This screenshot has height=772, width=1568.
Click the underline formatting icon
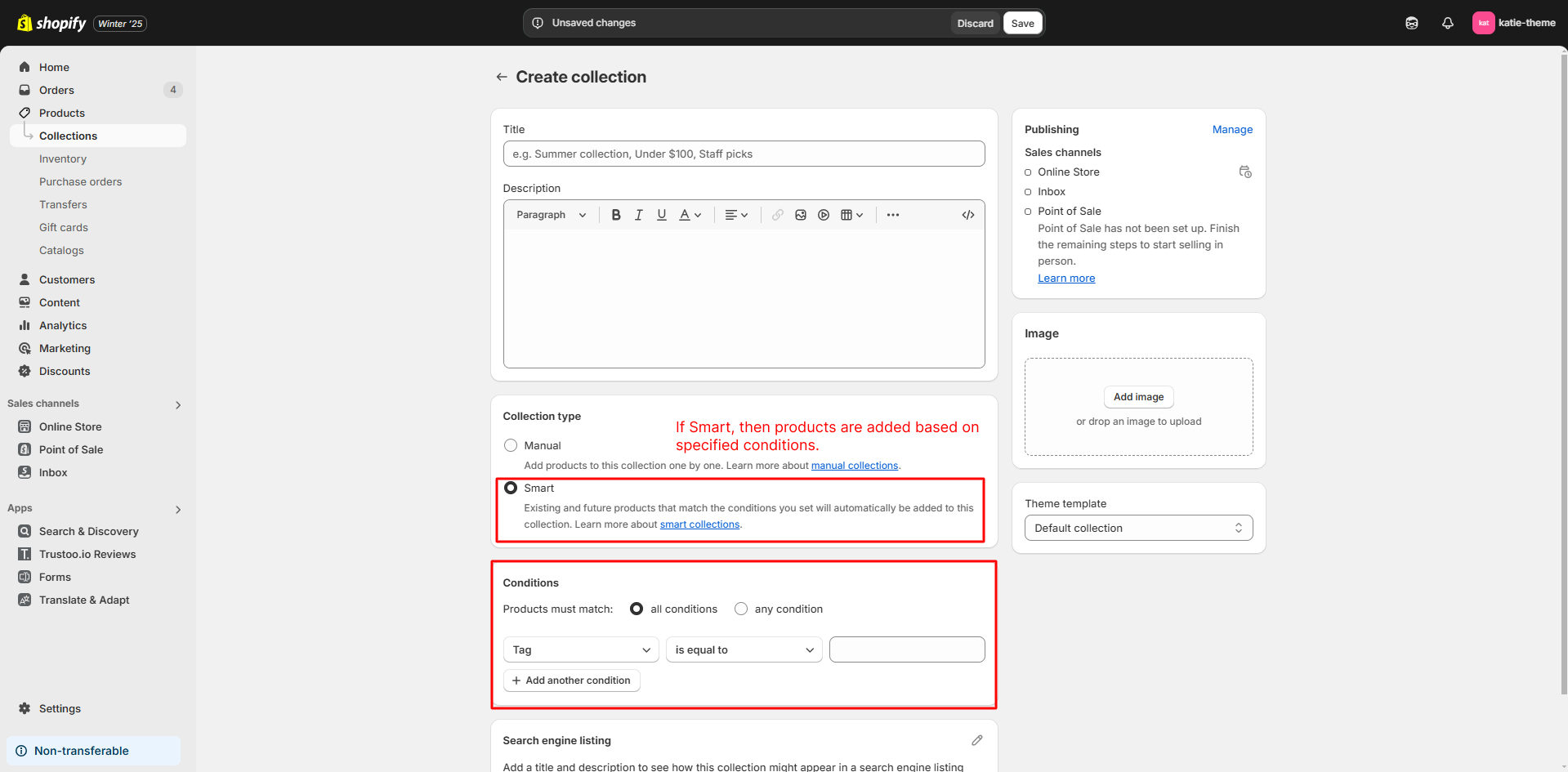[662, 215]
